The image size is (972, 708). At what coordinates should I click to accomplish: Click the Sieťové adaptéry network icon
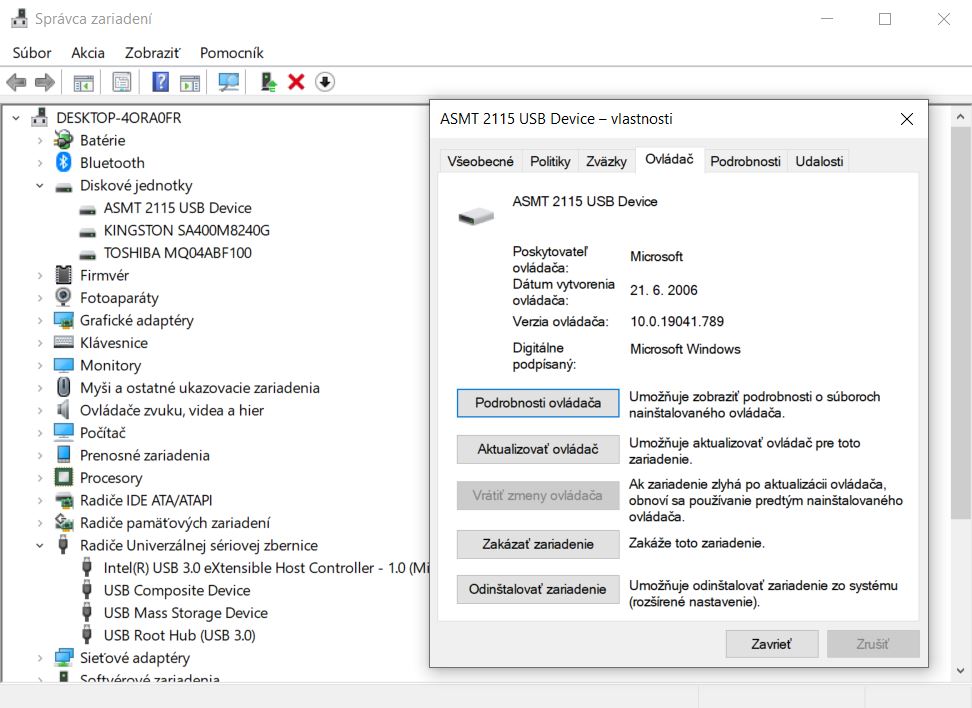coord(63,657)
